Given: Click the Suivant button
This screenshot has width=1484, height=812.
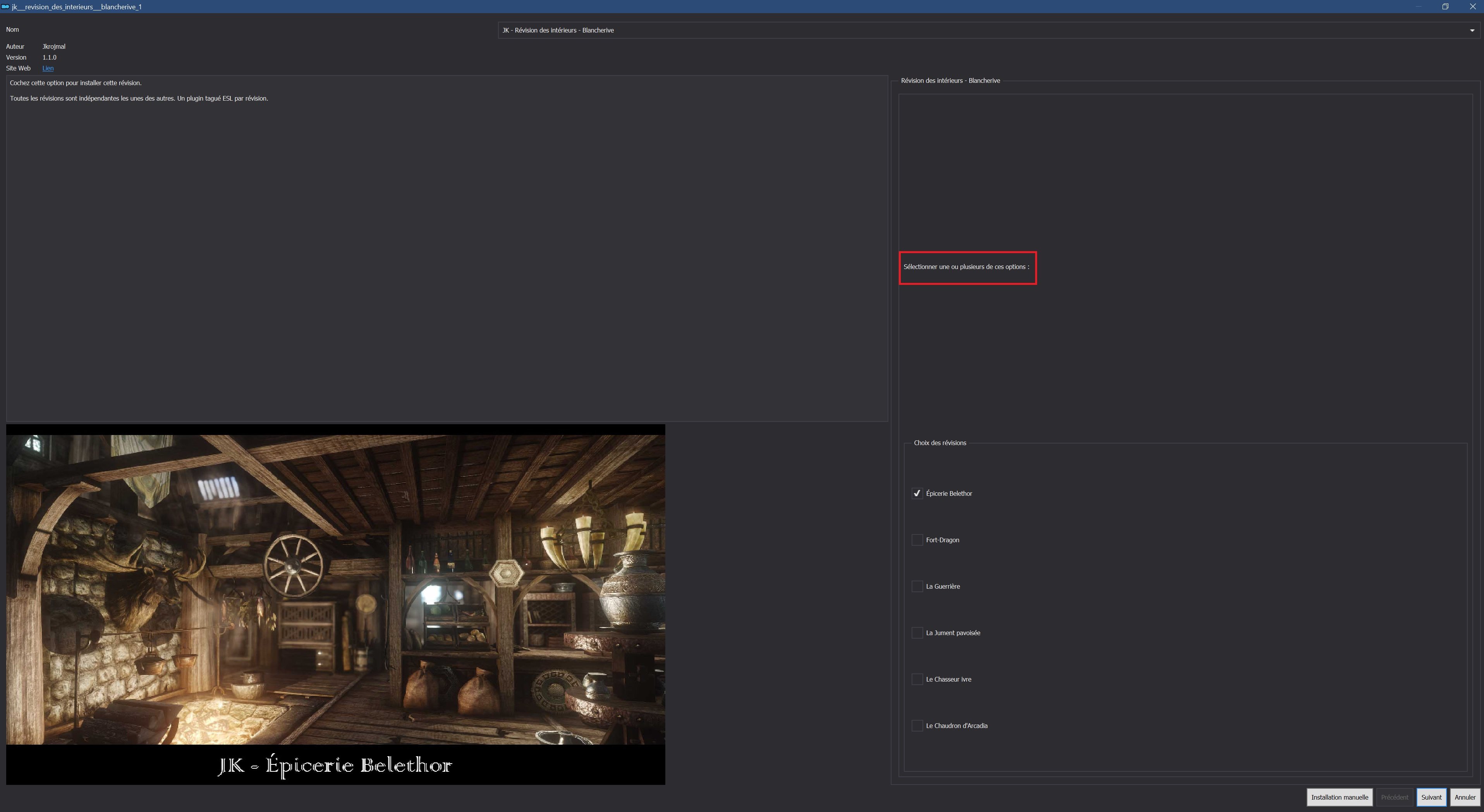Looking at the screenshot, I should pyautogui.click(x=1431, y=797).
